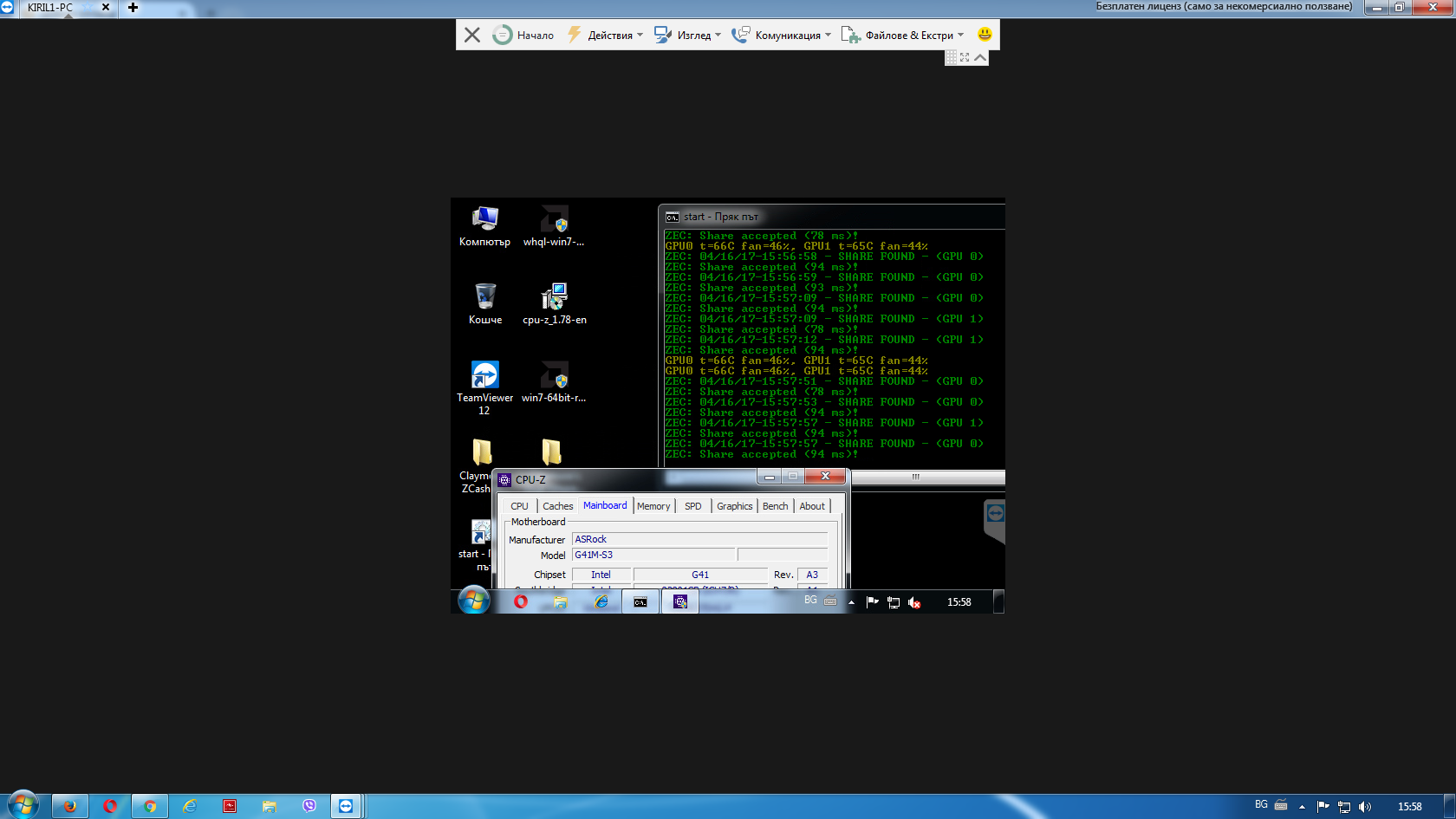Open Windows Explorer from the remote taskbar
Image resolution: width=1456 pixels, height=819 pixels.
click(x=561, y=601)
